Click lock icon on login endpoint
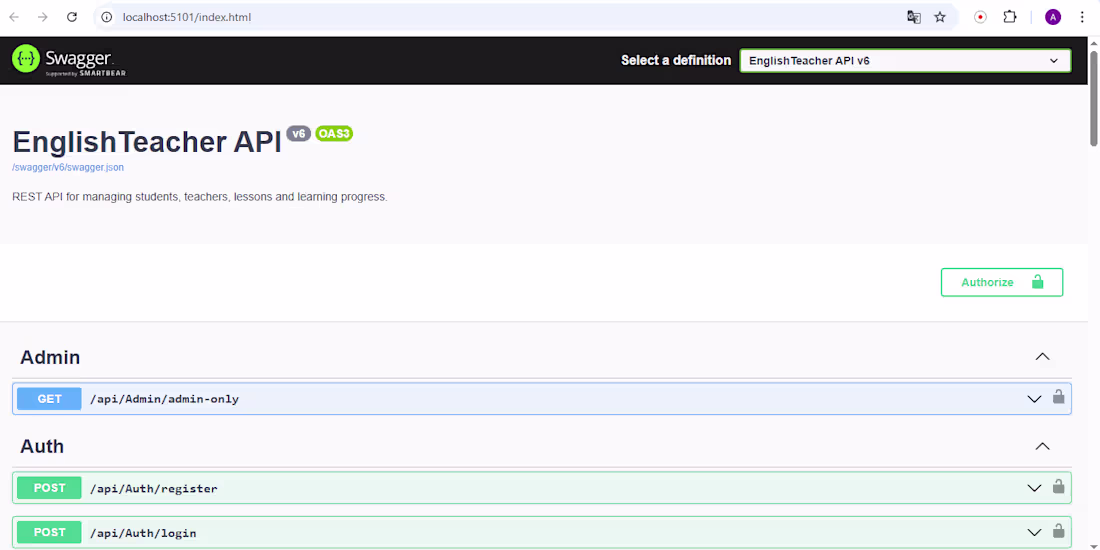This screenshot has height=550, width=1100. point(1058,531)
